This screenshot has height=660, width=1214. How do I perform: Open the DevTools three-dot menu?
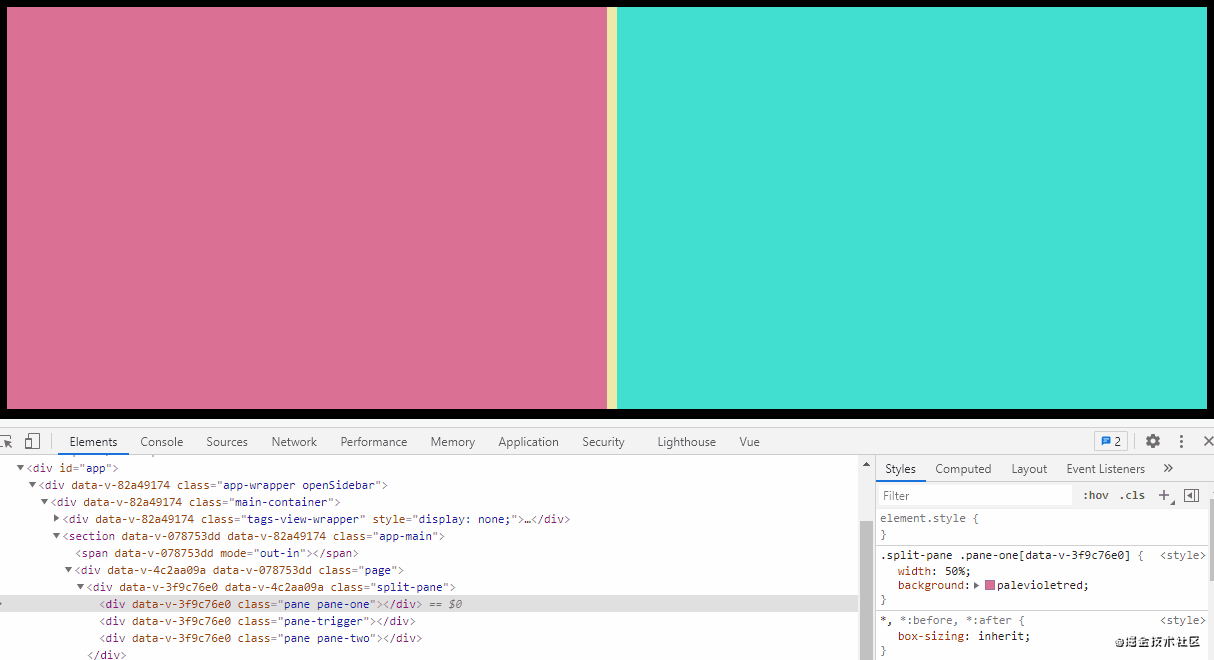point(1181,441)
